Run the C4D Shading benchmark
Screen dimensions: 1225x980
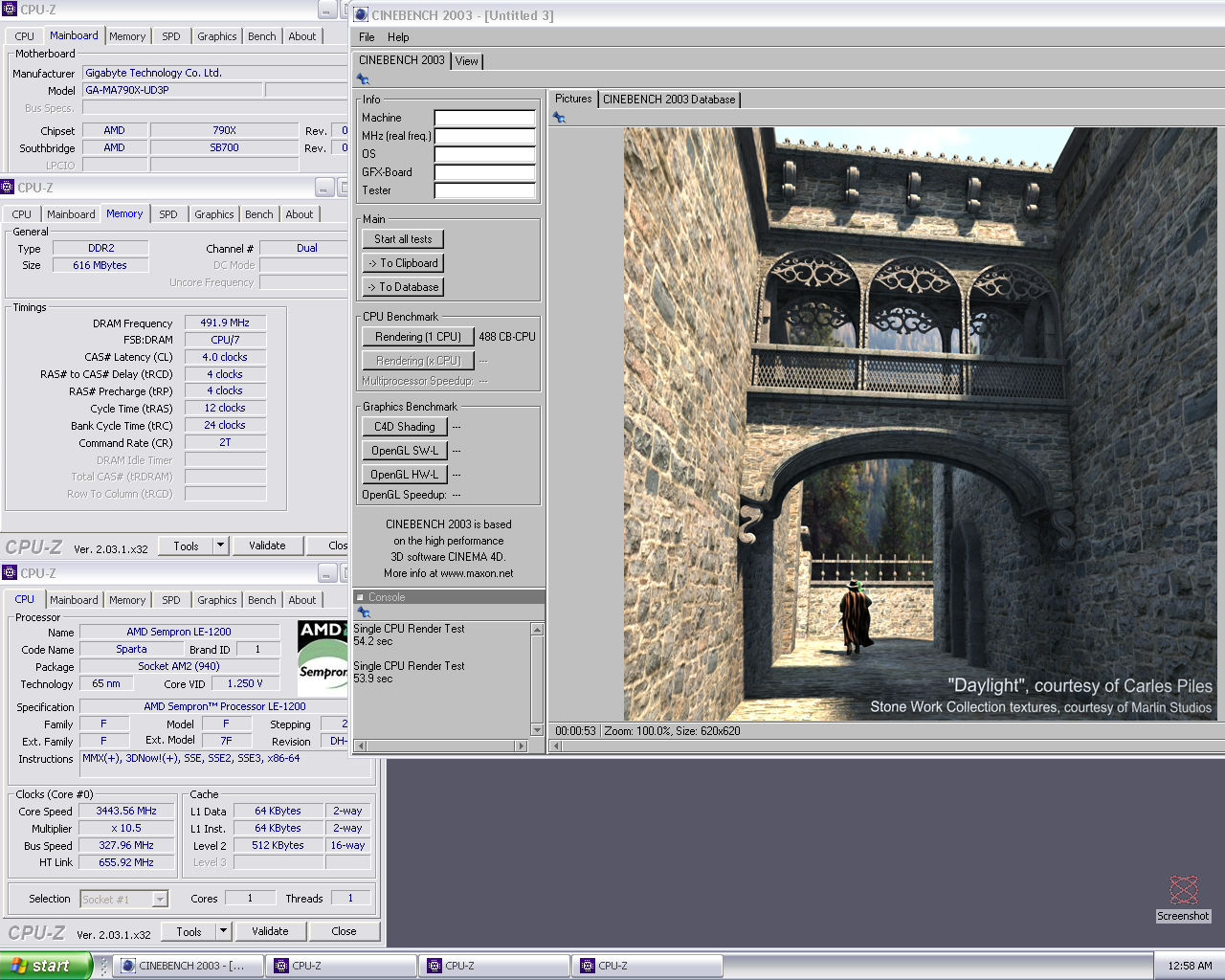[x=405, y=427]
